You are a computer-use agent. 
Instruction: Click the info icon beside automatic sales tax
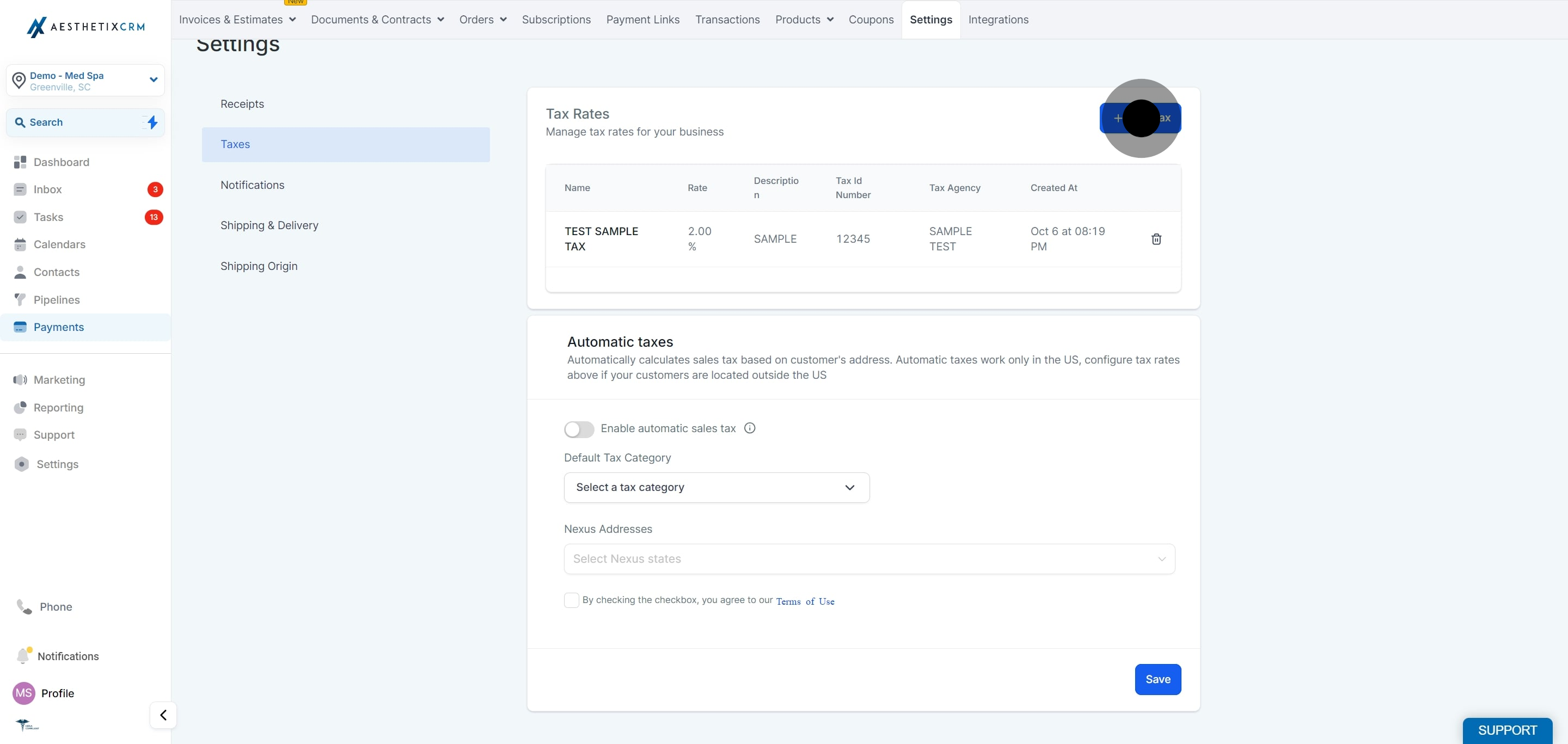[749, 428]
